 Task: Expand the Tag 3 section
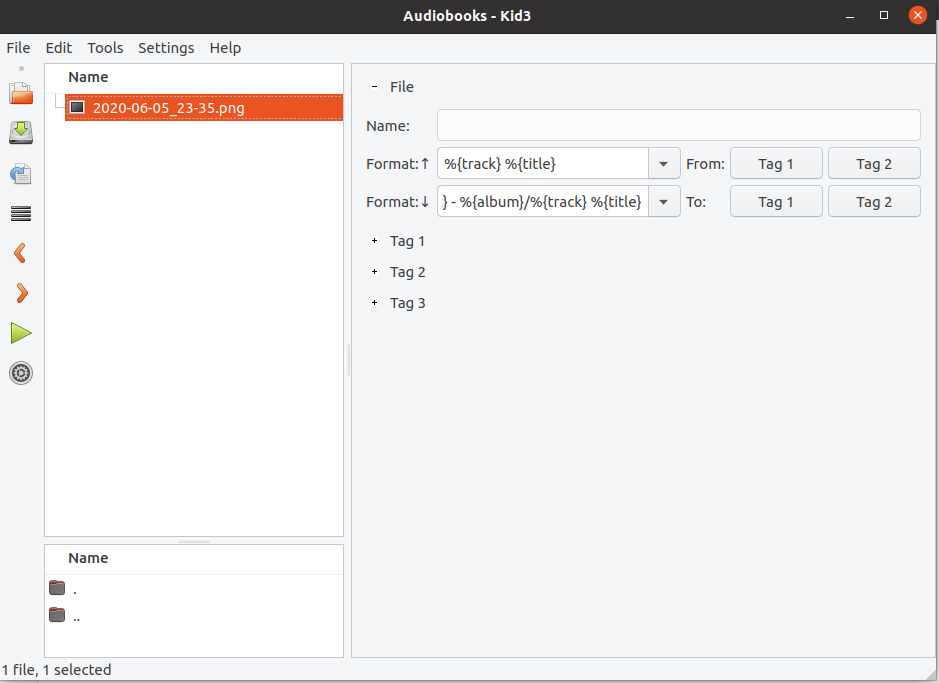[378, 303]
